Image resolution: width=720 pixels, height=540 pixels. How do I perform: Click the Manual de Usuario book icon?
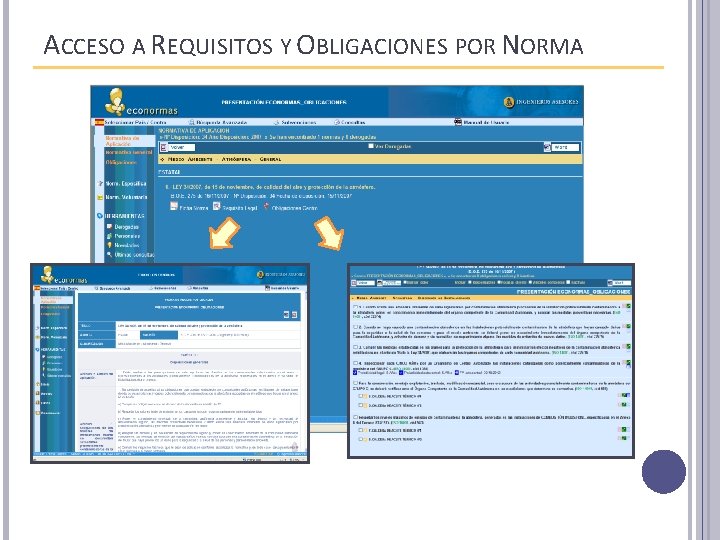pyautogui.click(x=458, y=122)
